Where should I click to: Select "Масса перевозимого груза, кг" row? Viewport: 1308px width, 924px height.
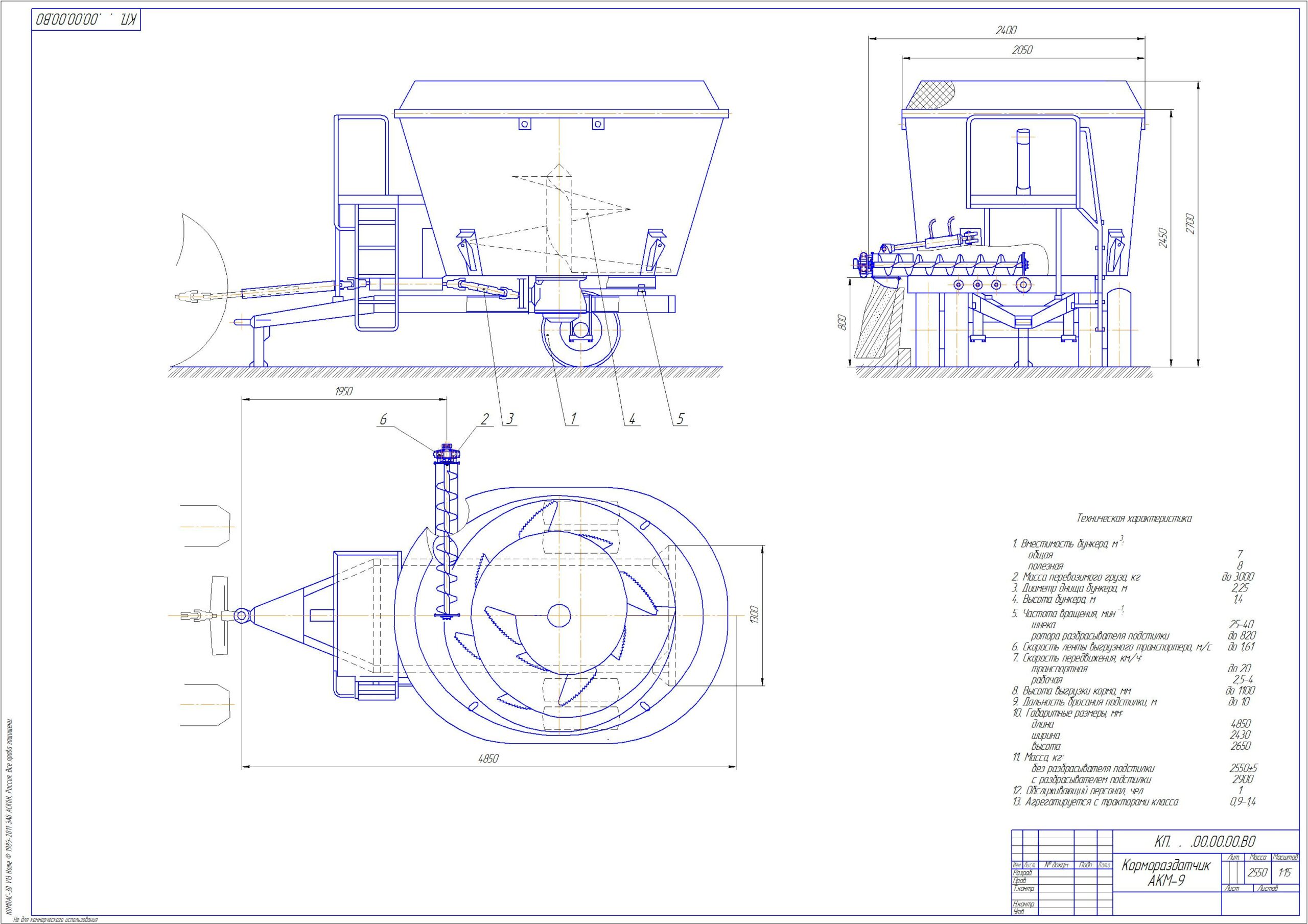[x=1076, y=577]
